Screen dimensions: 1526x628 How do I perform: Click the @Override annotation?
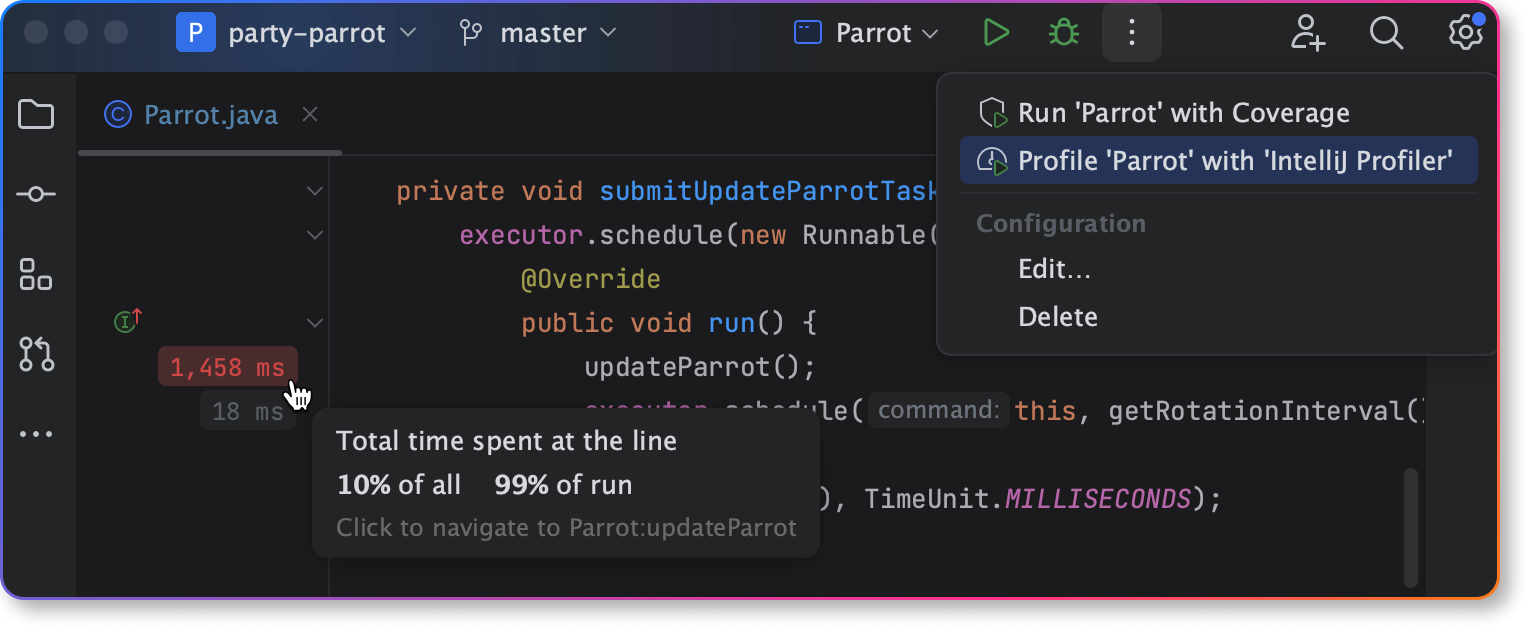(591, 278)
